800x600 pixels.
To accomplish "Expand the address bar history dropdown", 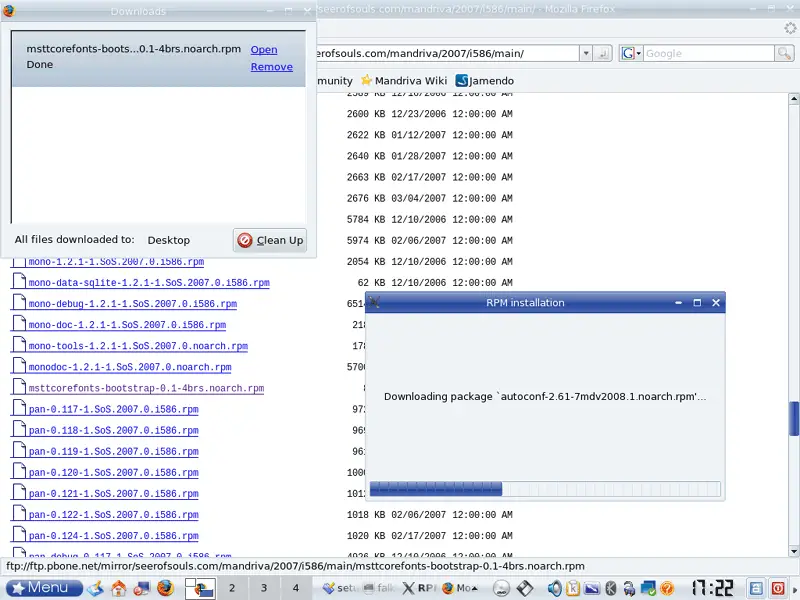I will point(586,53).
